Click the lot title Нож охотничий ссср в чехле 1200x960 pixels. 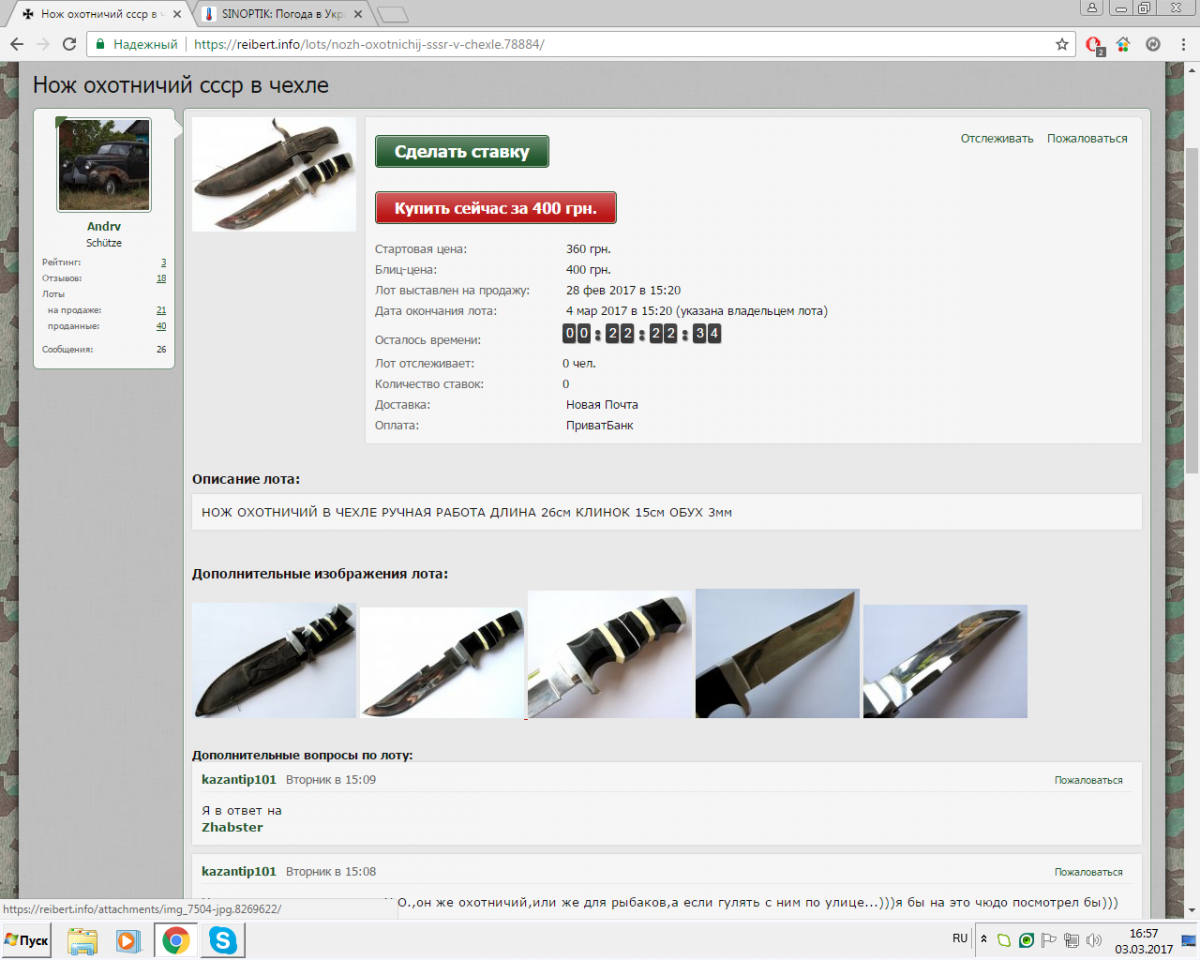pos(181,86)
